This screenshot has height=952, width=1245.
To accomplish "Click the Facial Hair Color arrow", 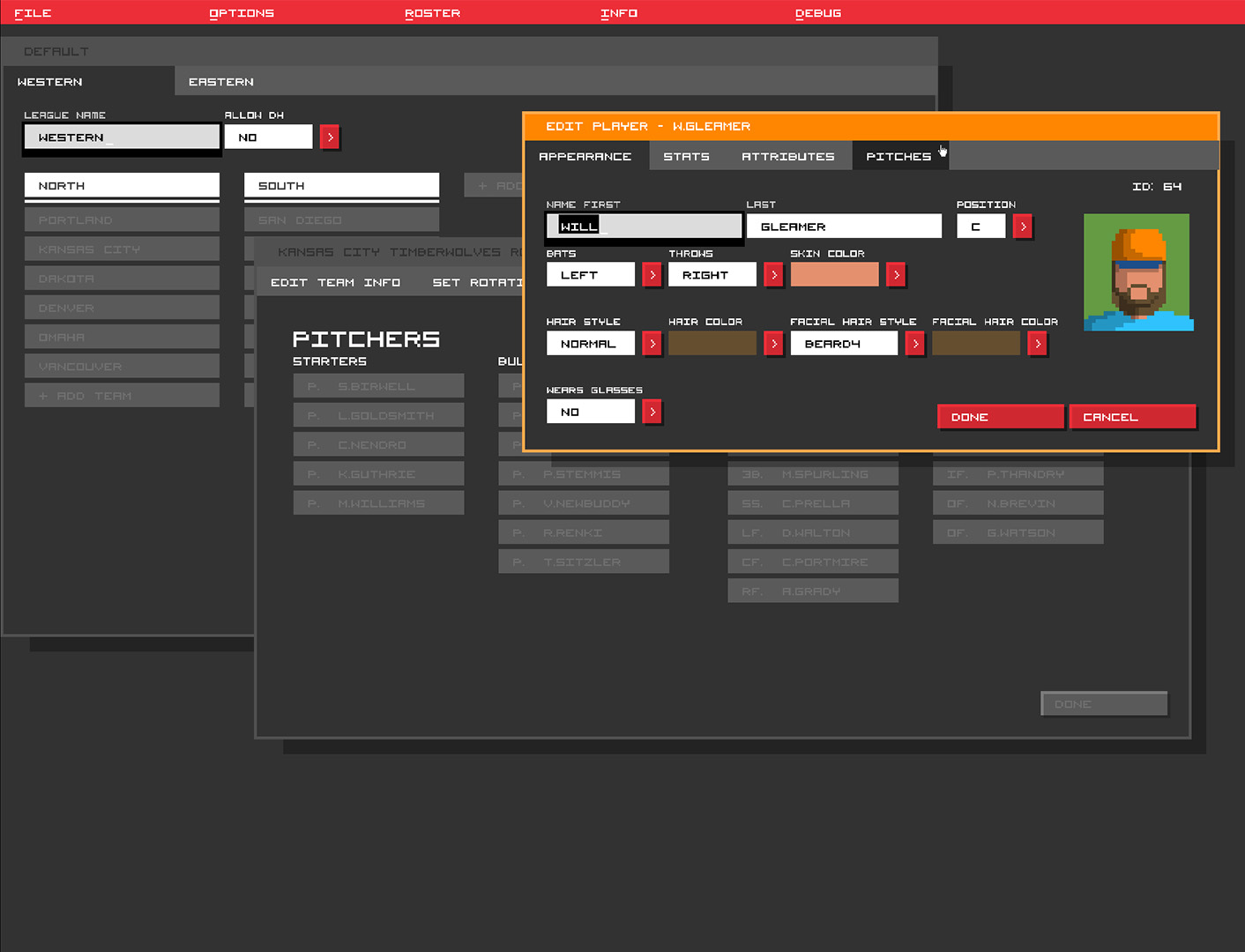I will 1037,344.
